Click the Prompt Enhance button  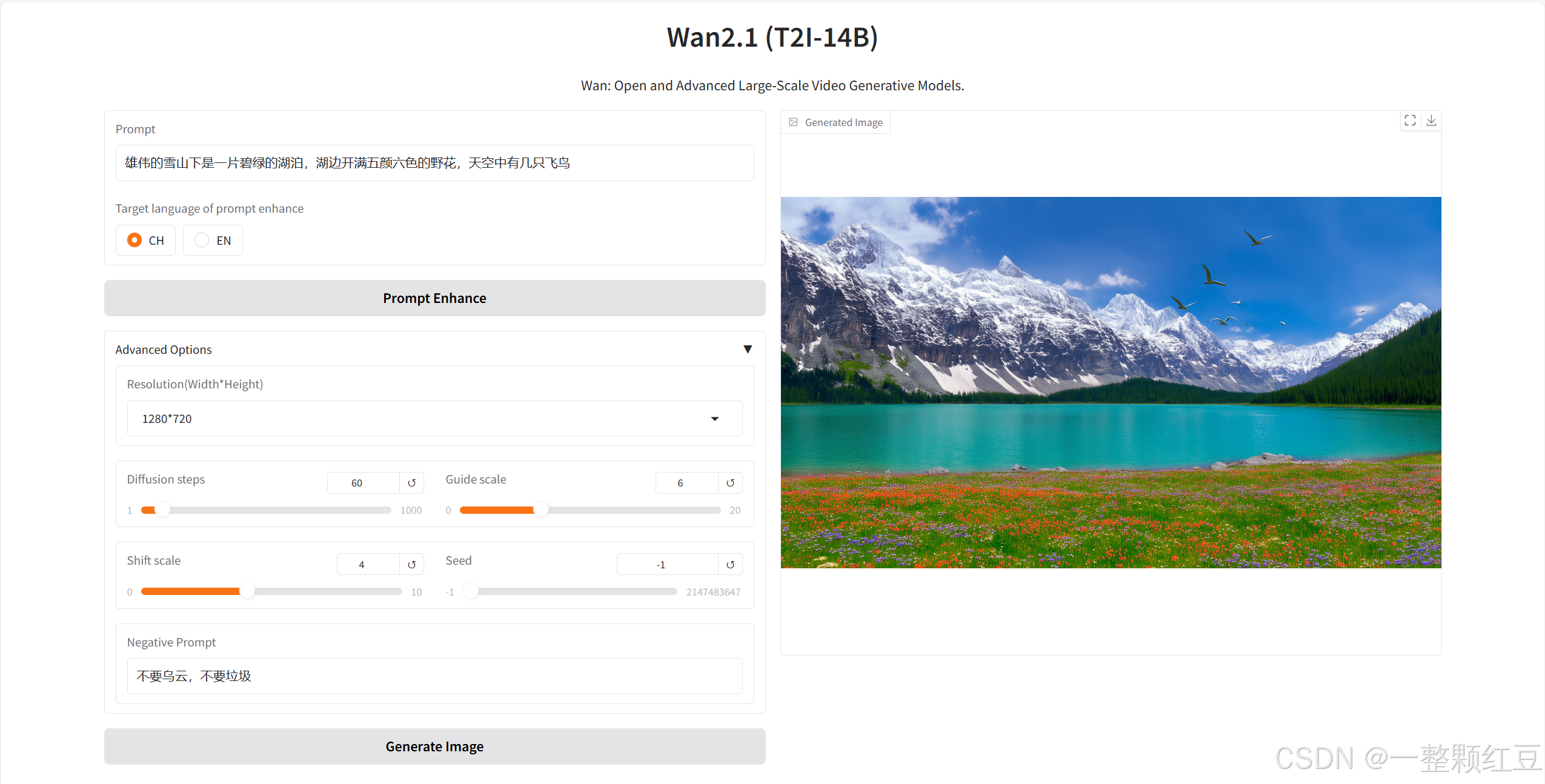[434, 298]
